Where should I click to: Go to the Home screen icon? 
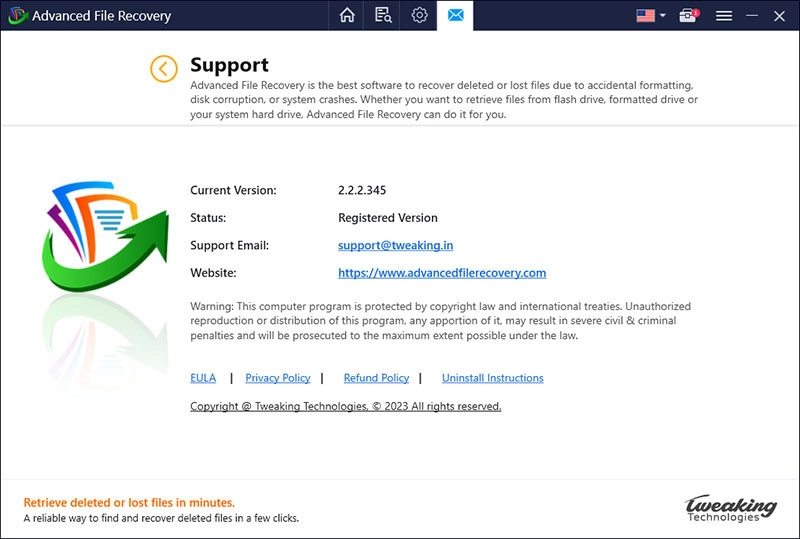[x=347, y=15]
